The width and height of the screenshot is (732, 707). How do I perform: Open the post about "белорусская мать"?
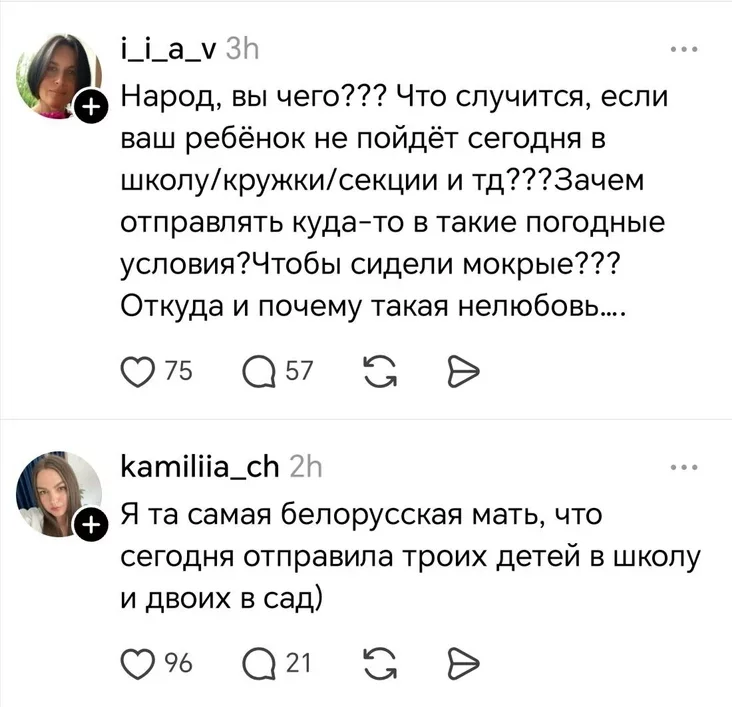click(x=400, y=556)
